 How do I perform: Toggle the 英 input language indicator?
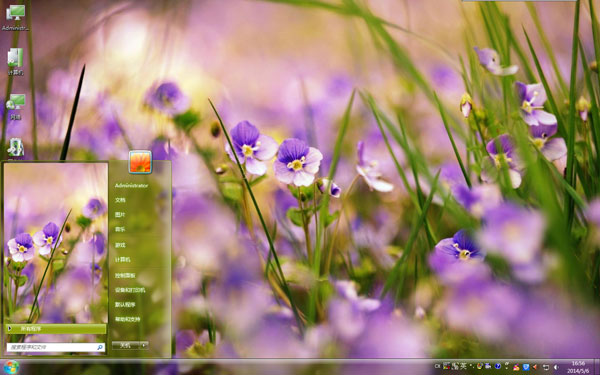pos(463,366)
